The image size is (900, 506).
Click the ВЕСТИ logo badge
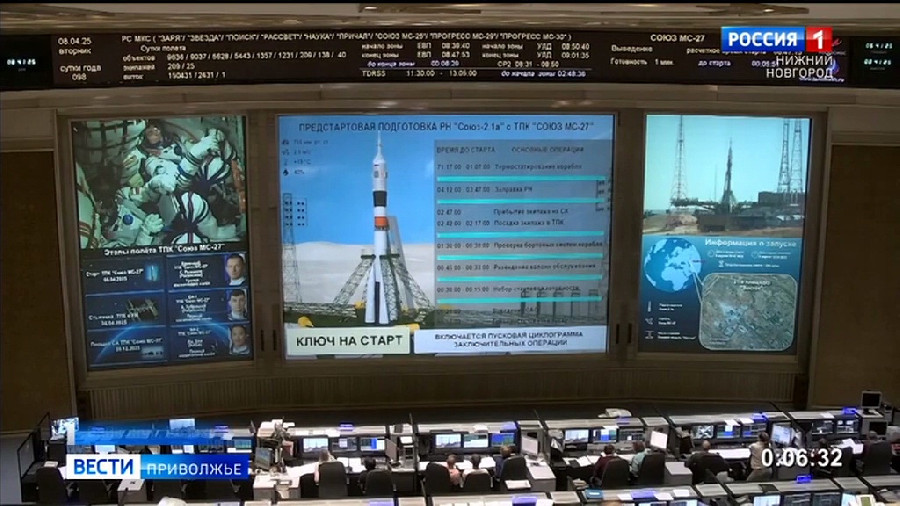click(103, 467)
